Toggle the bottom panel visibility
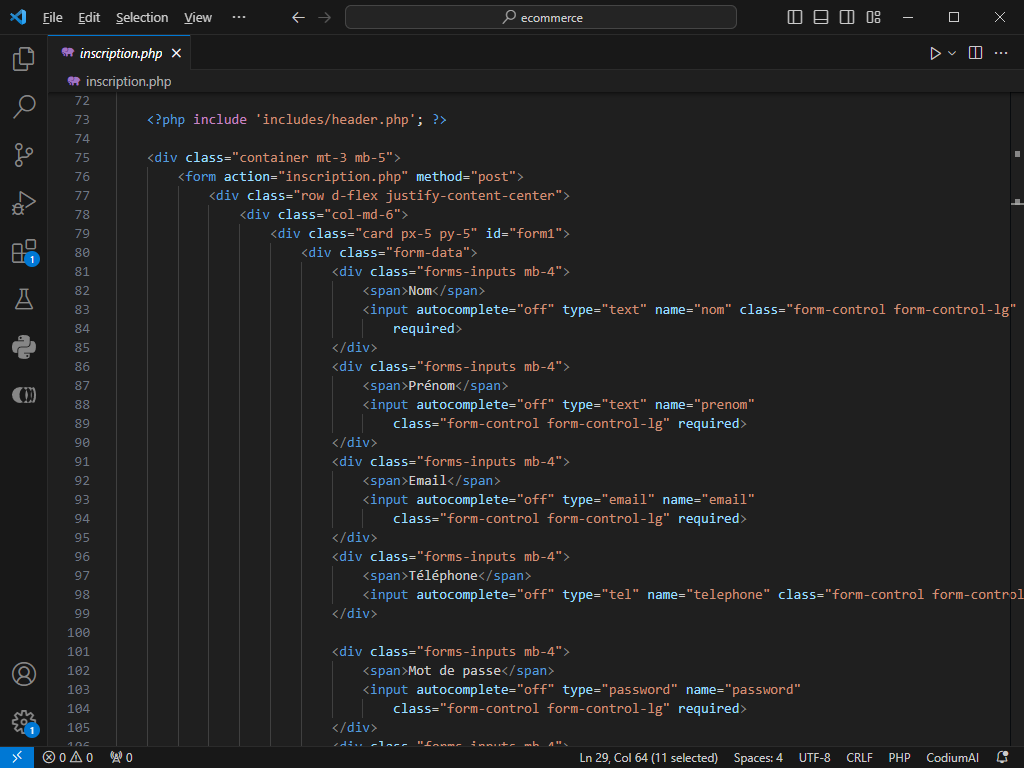Viewport: 1024px width, 768px height. pos(821,17)
